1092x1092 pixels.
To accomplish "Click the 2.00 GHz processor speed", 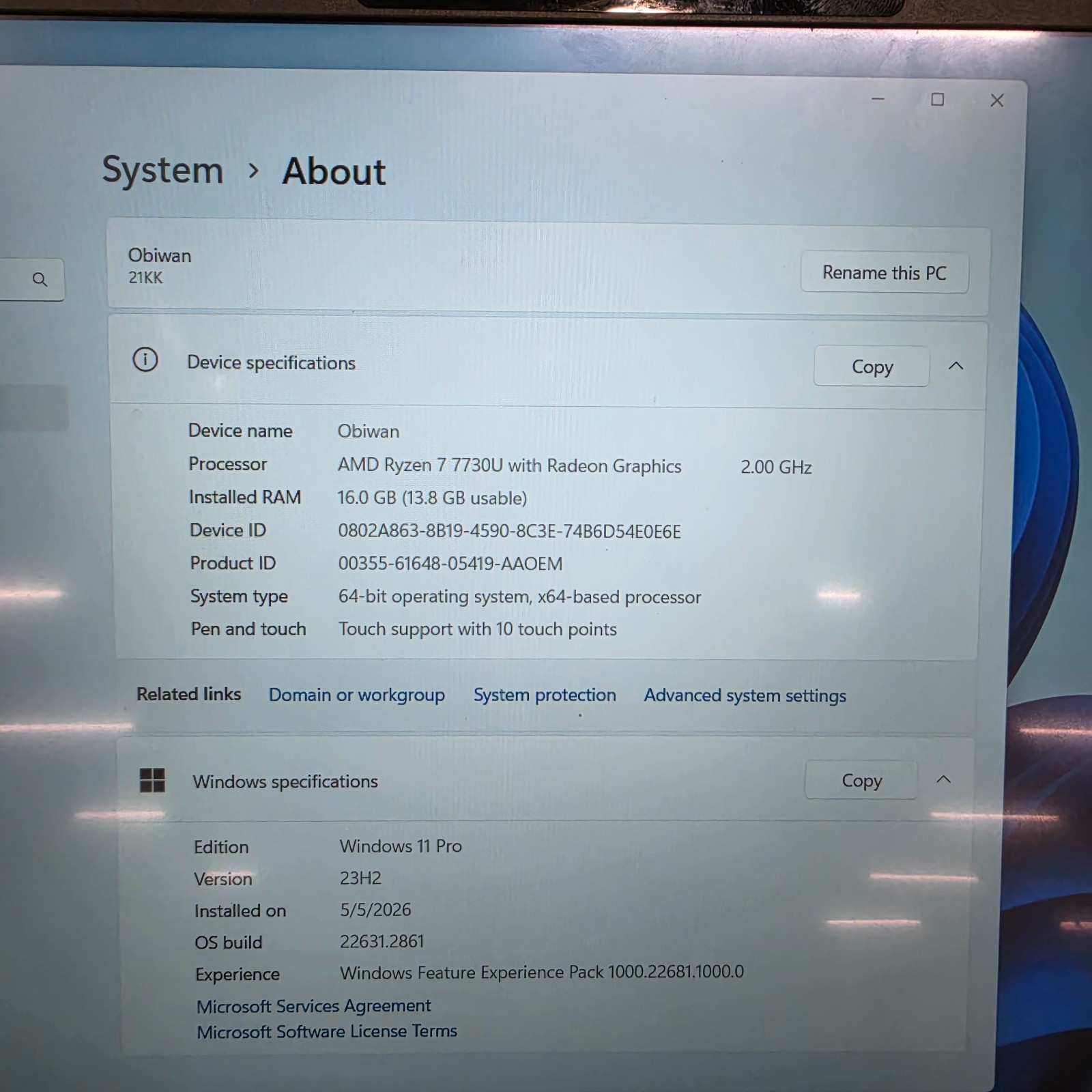I will tap(776, 467).
